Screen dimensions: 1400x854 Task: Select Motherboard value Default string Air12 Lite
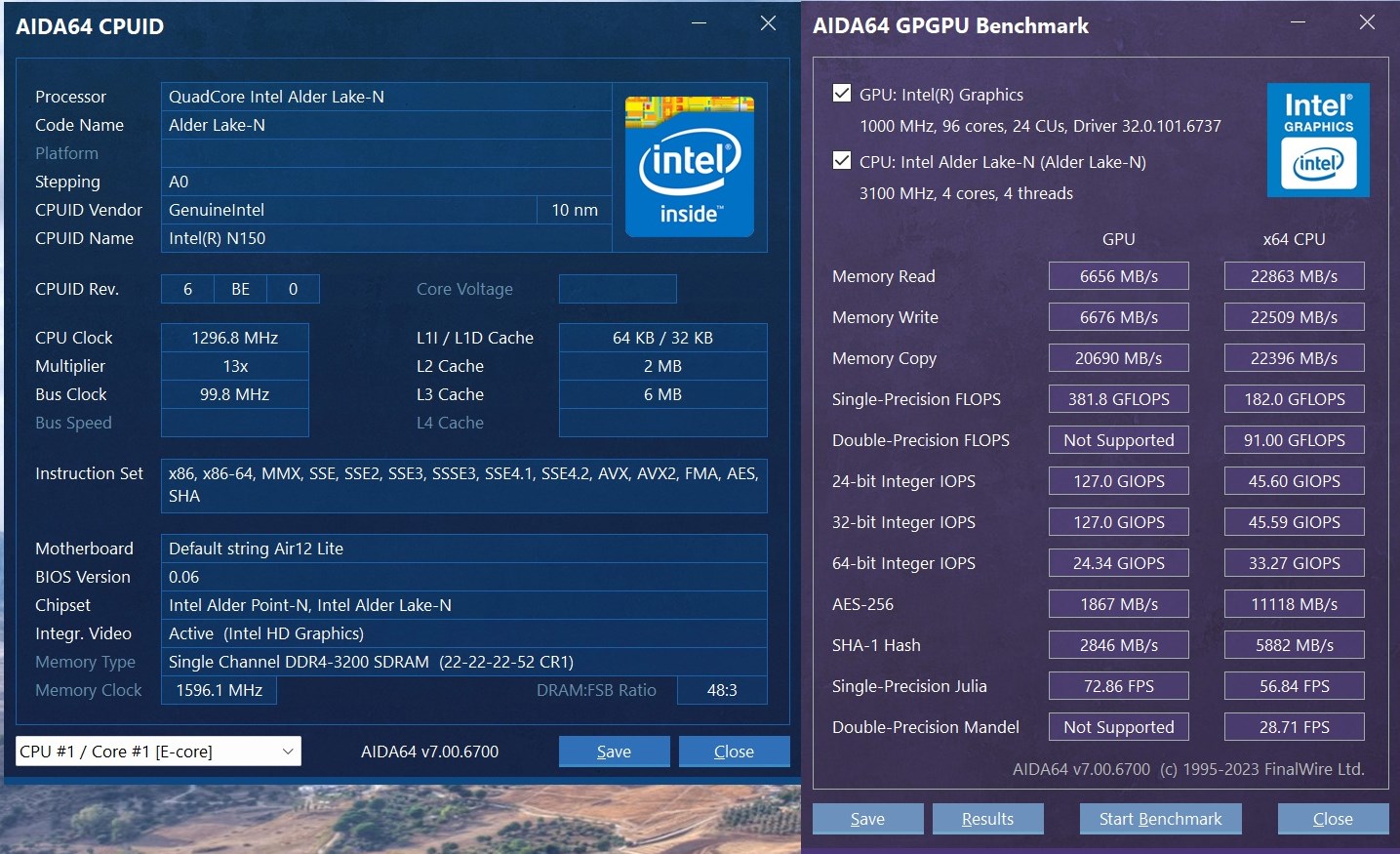[464, 549]
